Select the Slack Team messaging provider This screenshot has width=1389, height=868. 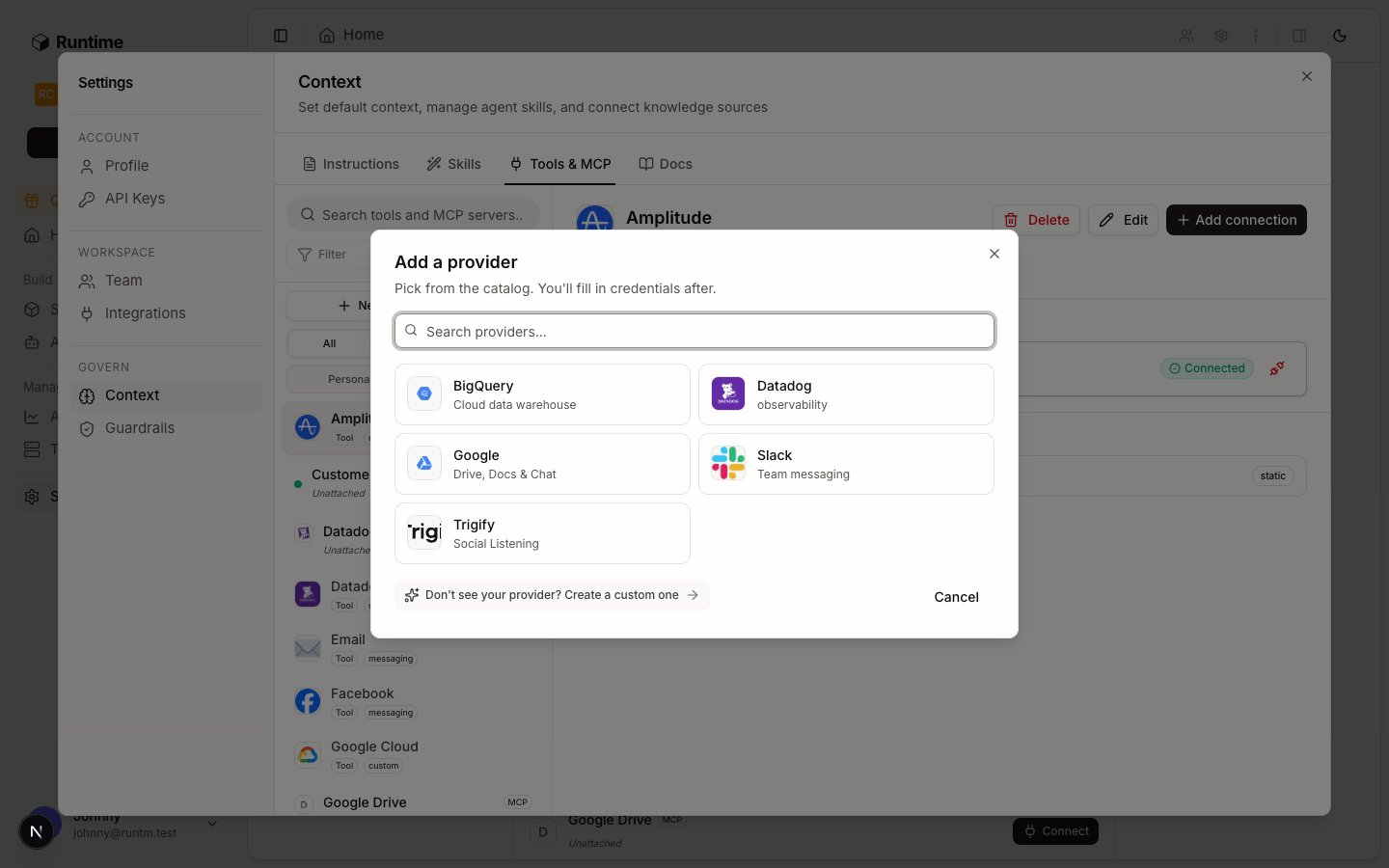click(846, 464)
